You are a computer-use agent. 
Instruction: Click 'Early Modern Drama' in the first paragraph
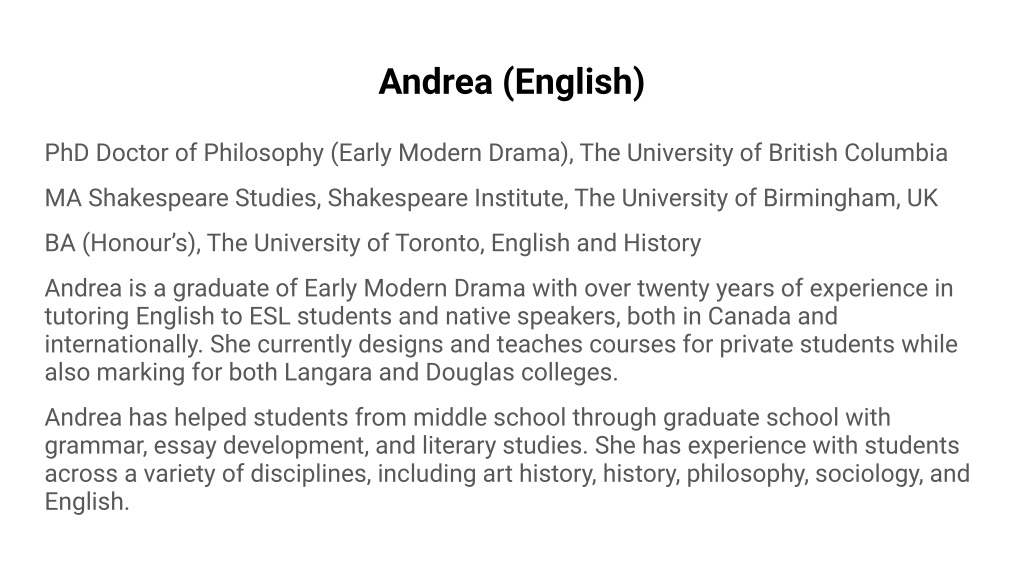(x=414, y=288)
